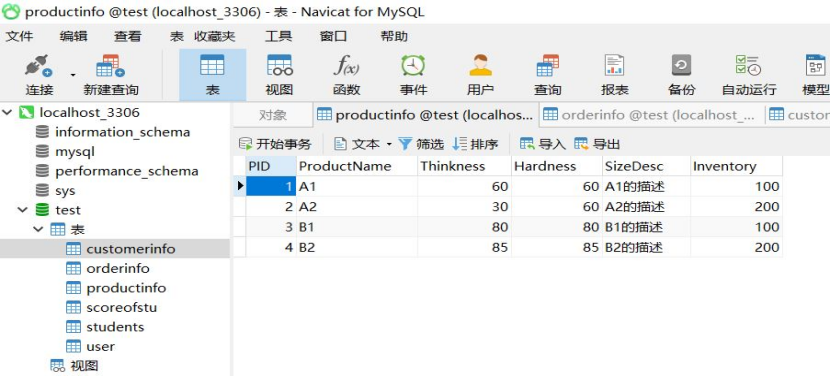Open the 报表 reports toolbar button
The image size is (831, 376).
(x=615, y=75)
